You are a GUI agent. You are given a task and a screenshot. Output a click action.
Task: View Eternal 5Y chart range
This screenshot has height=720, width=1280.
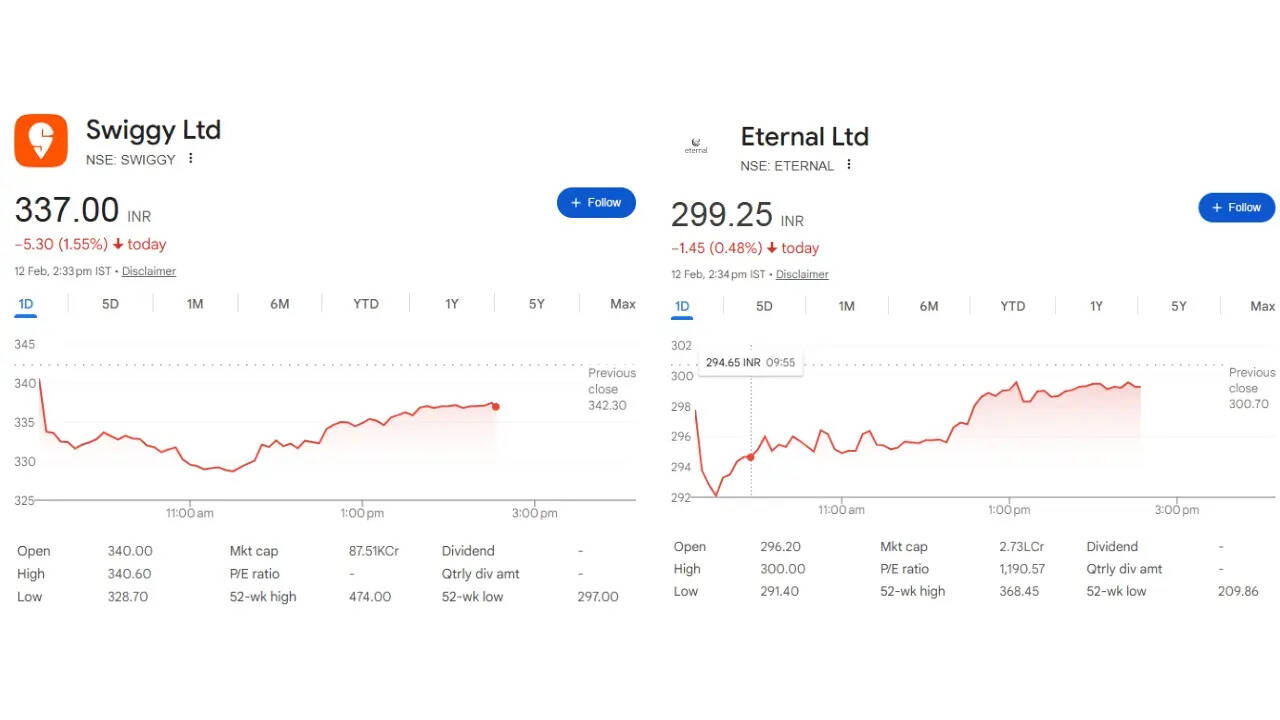[x=1179, y=307]
